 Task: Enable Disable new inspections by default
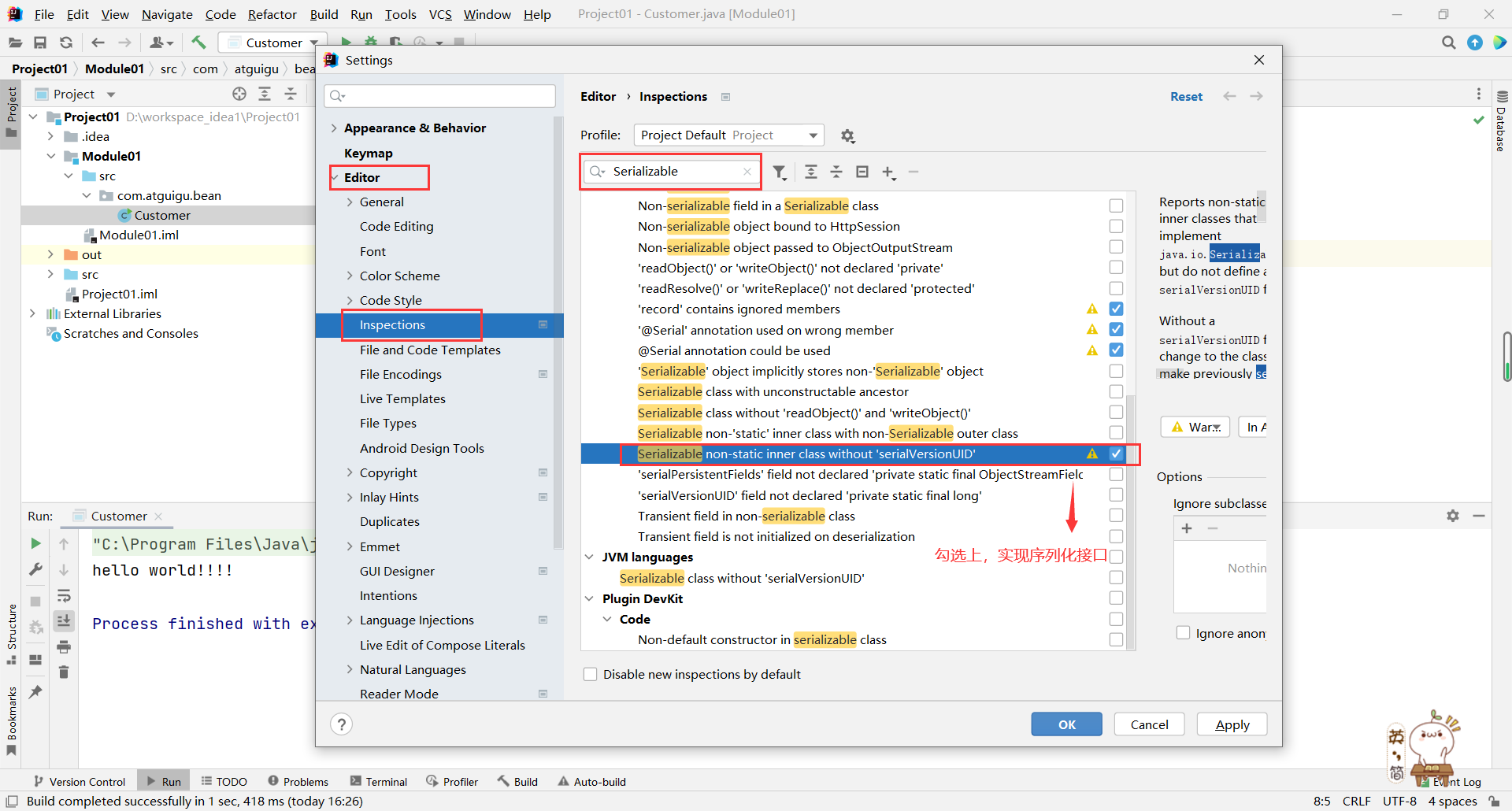589,674
